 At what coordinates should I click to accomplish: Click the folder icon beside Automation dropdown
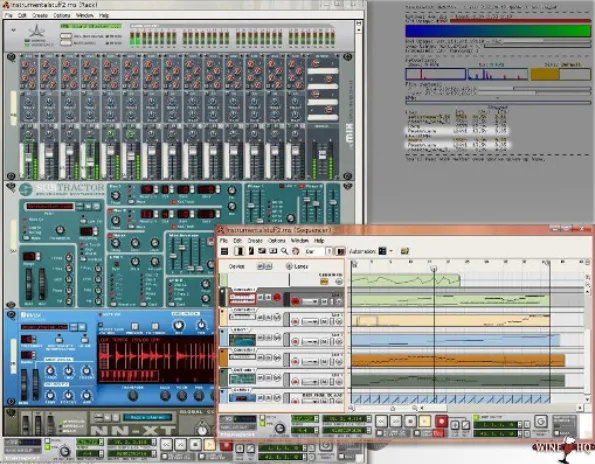405,251
